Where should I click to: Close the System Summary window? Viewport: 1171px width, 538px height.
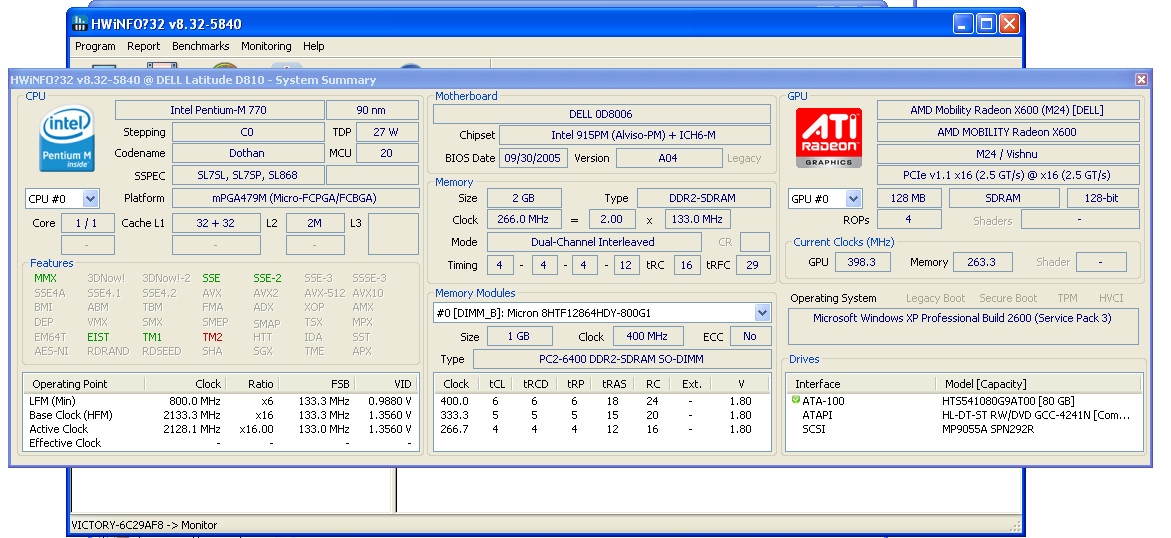pyautogui.click(x=1141, y=79)
